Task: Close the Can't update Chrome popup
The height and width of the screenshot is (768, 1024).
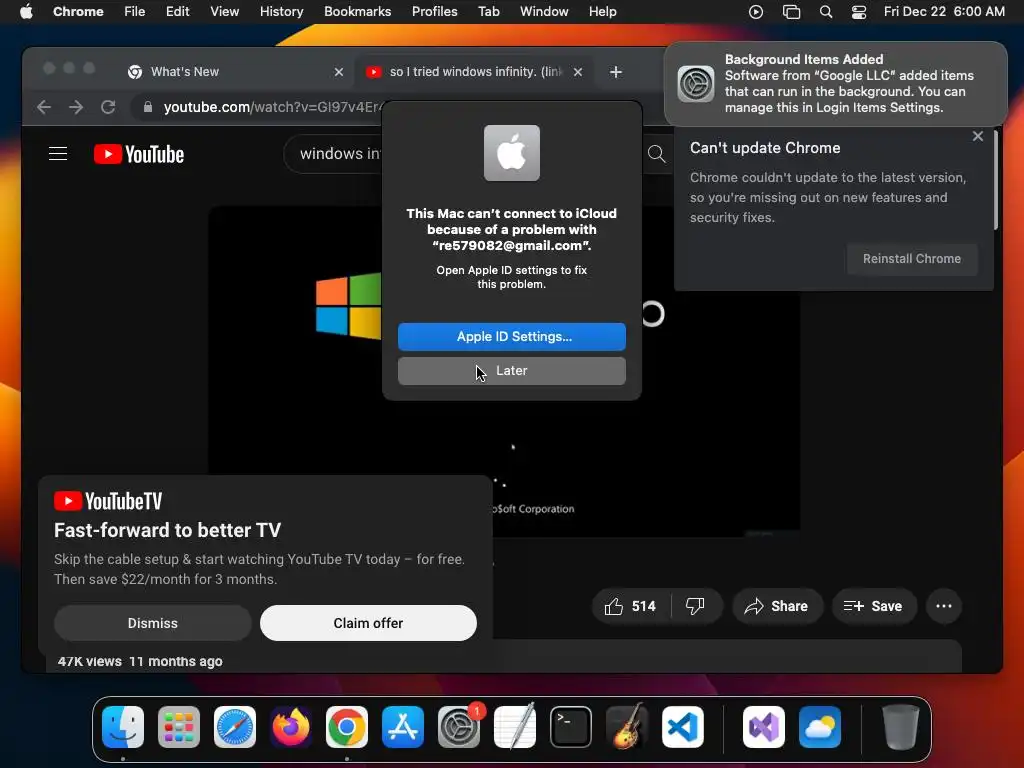Action: 978,136
